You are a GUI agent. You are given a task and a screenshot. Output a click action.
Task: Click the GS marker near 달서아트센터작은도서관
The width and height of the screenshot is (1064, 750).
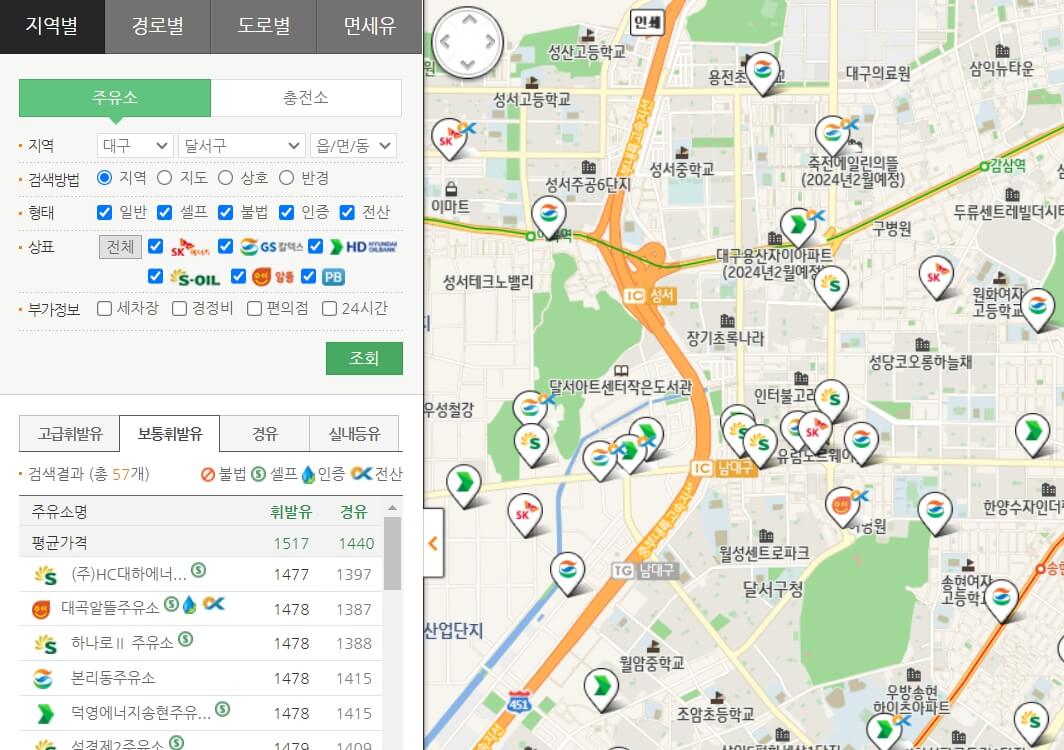[x=530, y=409]
